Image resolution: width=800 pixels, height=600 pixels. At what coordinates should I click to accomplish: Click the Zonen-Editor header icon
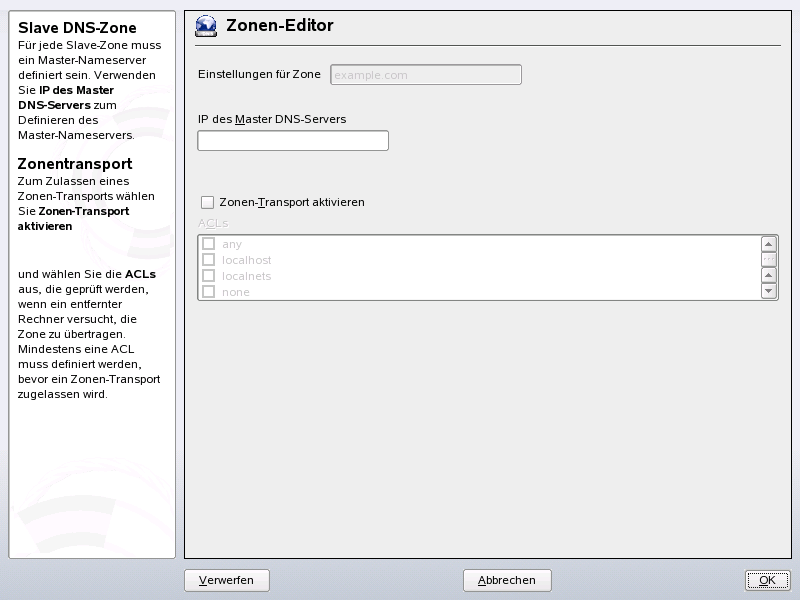(x=205, y=26)
